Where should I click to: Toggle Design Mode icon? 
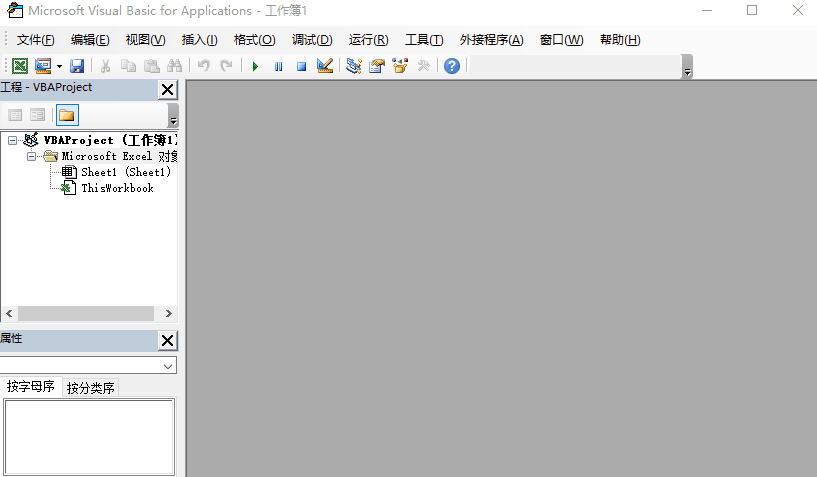point(325,66)
